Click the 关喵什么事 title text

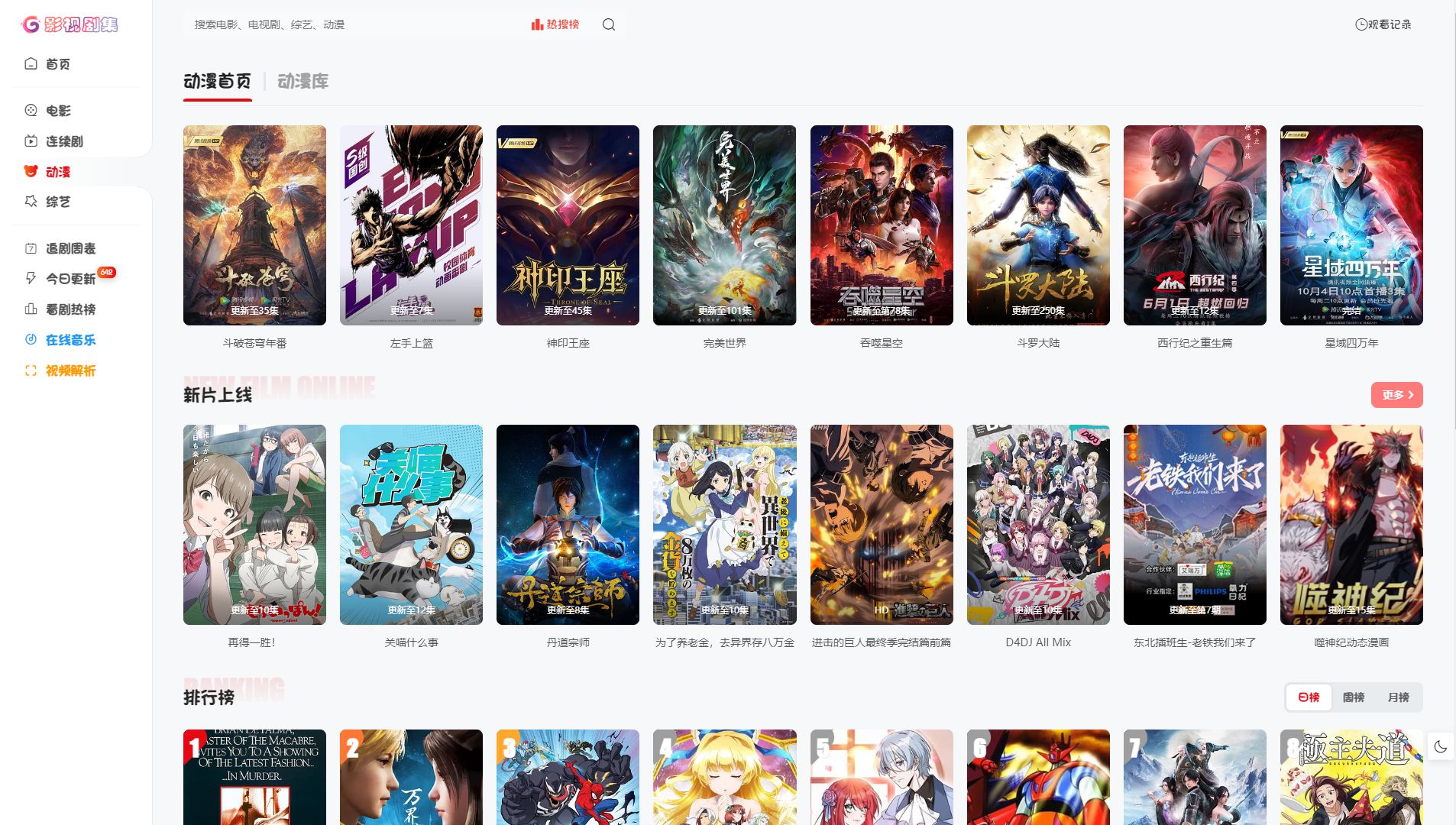(x=411, y=642)
